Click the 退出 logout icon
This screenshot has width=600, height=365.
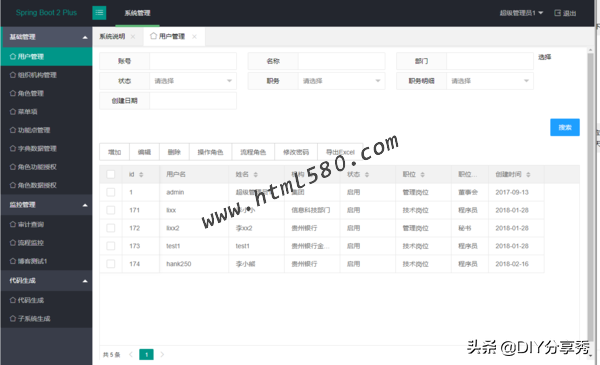click(558, 13)
